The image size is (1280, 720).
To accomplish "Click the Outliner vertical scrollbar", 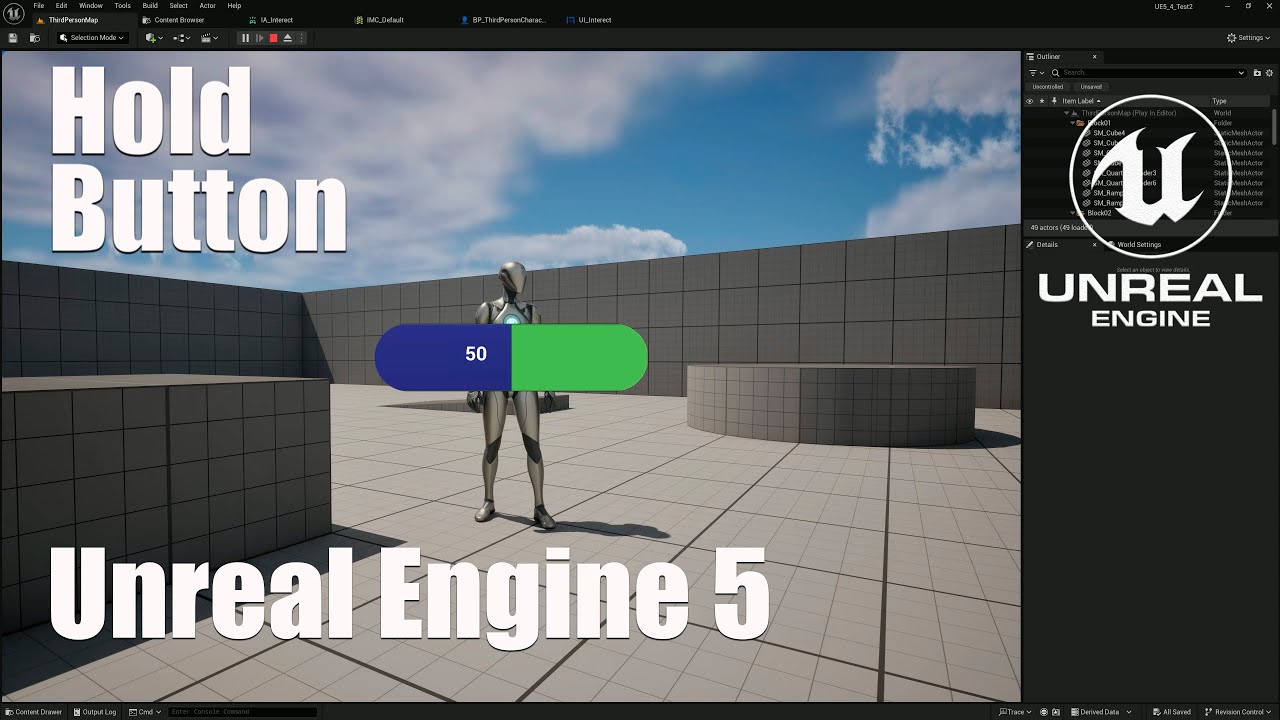I will [x=1275, y=128].
